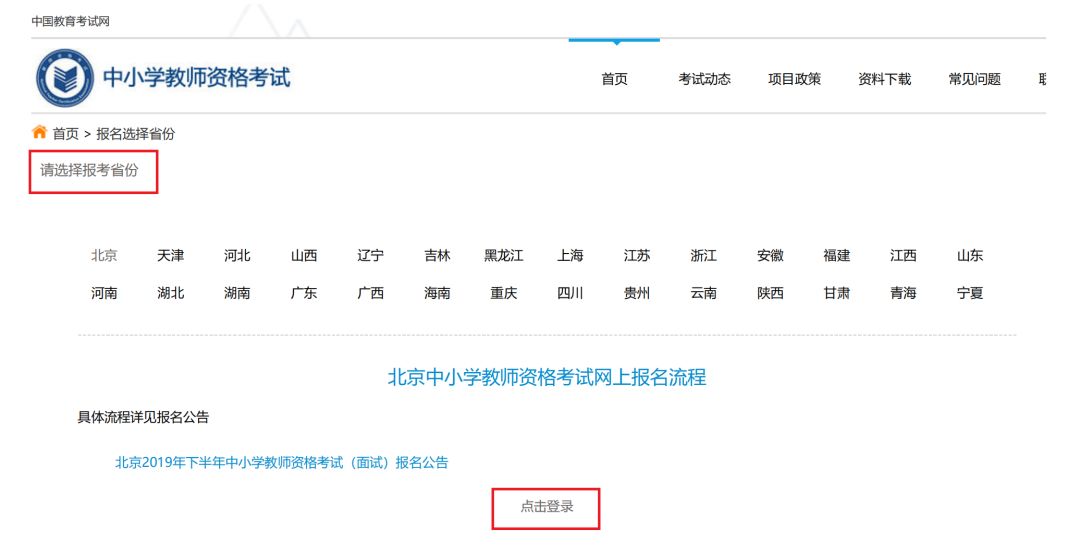
Task: Open 首页 in the top navigation
Action: point(614,79)
